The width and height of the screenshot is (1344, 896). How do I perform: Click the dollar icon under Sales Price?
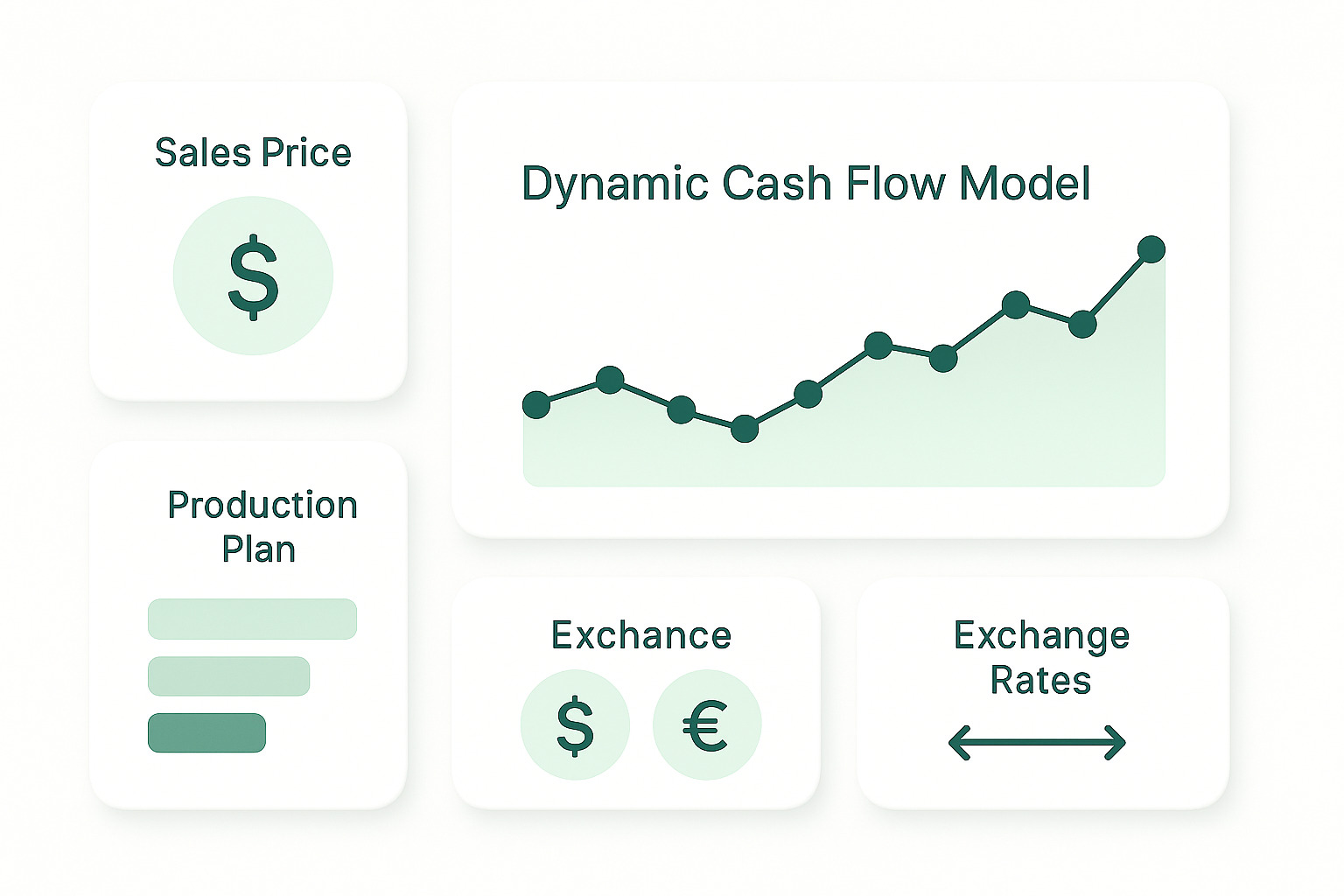[x=253, y=276]
